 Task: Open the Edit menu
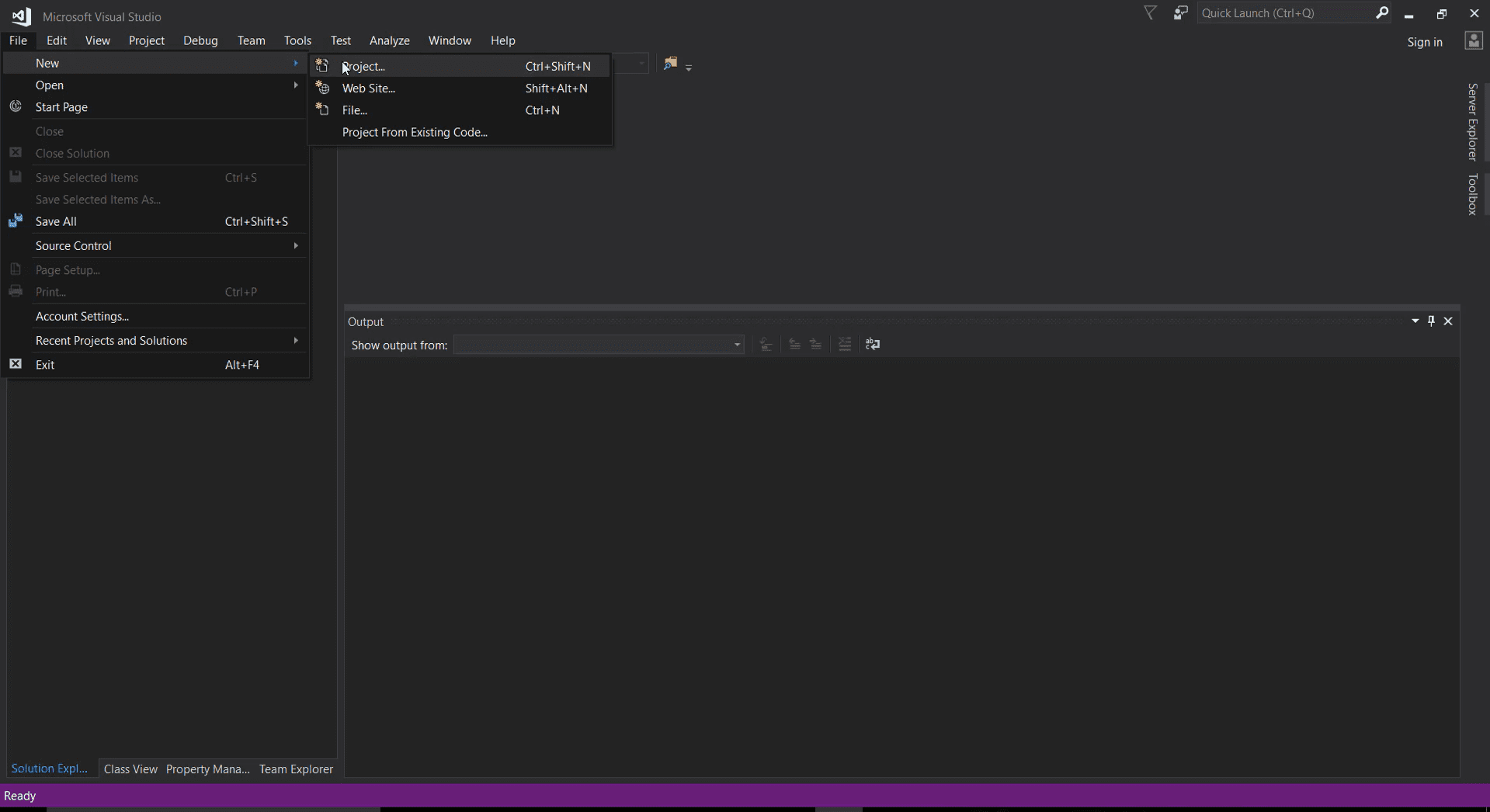pos(57,40)
